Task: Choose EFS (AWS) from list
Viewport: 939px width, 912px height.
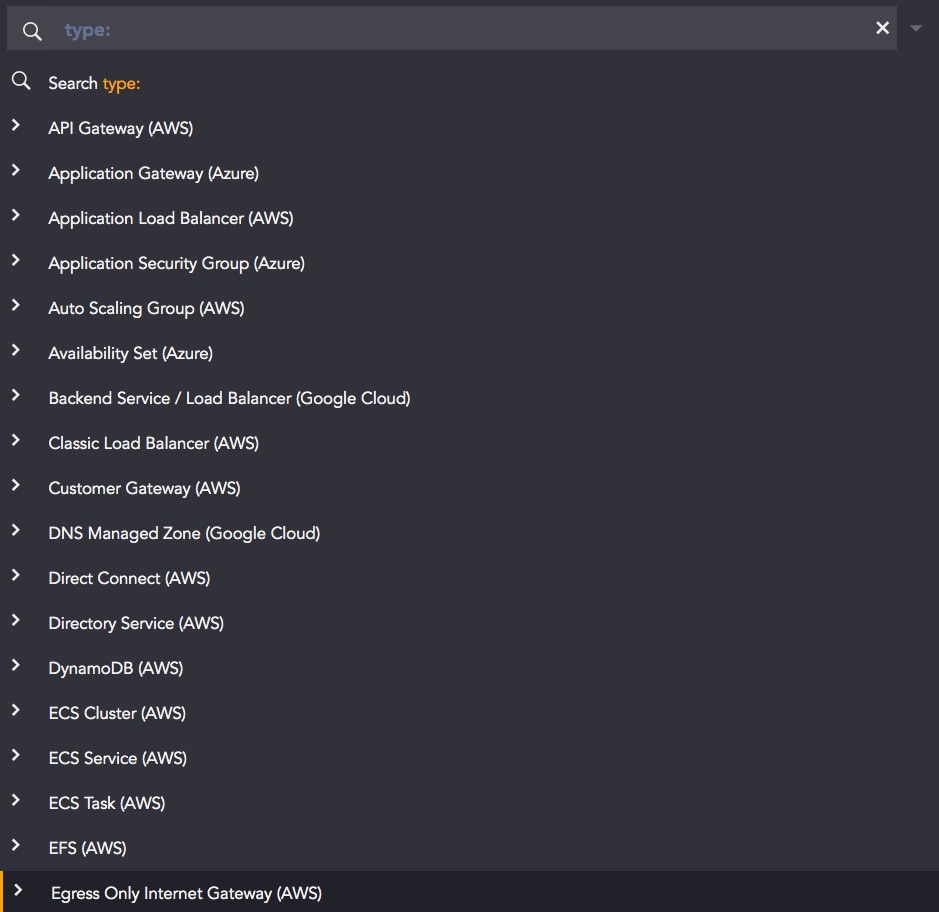Action: coord(87,848)
